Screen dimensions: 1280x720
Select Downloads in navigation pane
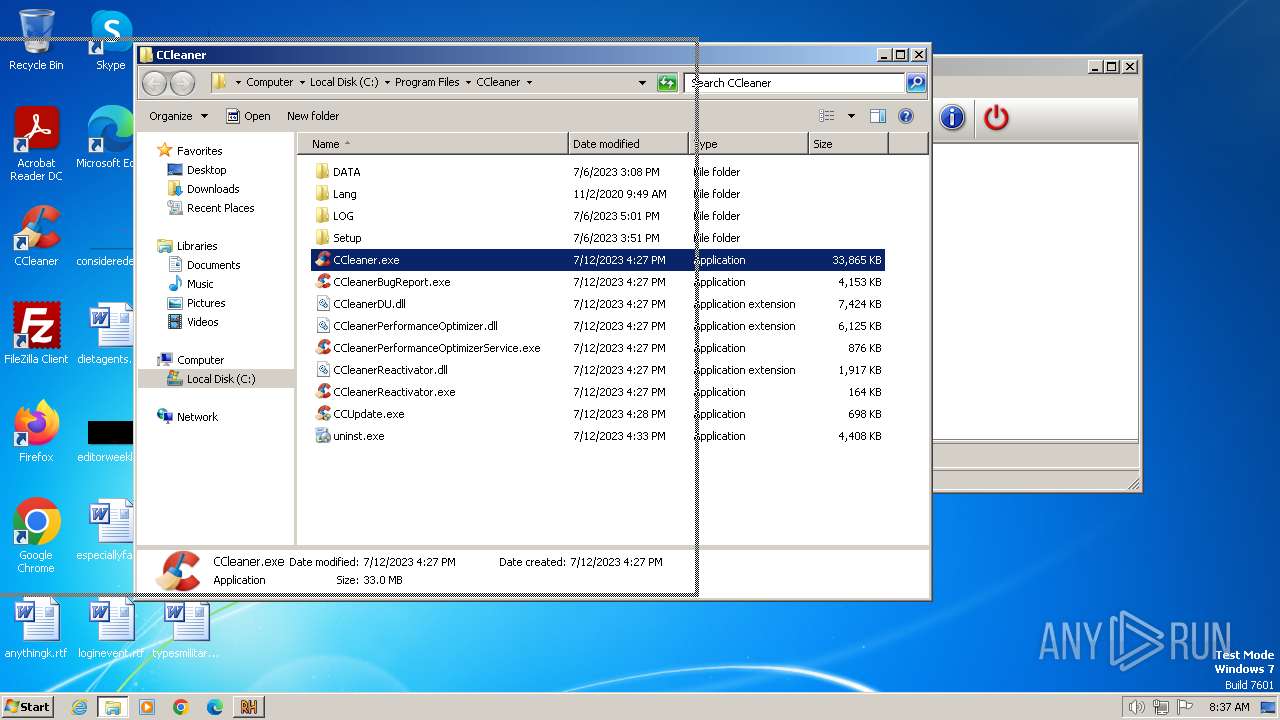[204, 189]
